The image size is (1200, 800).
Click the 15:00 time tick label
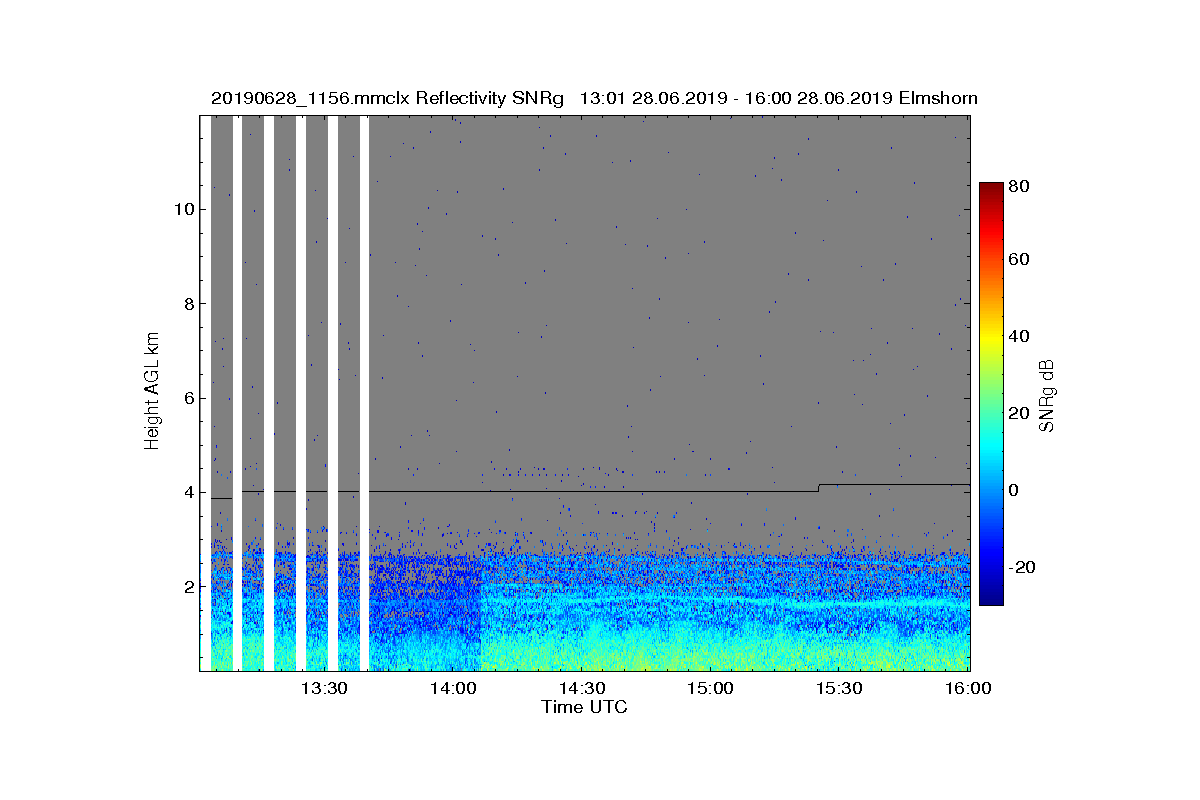(712, 689)
